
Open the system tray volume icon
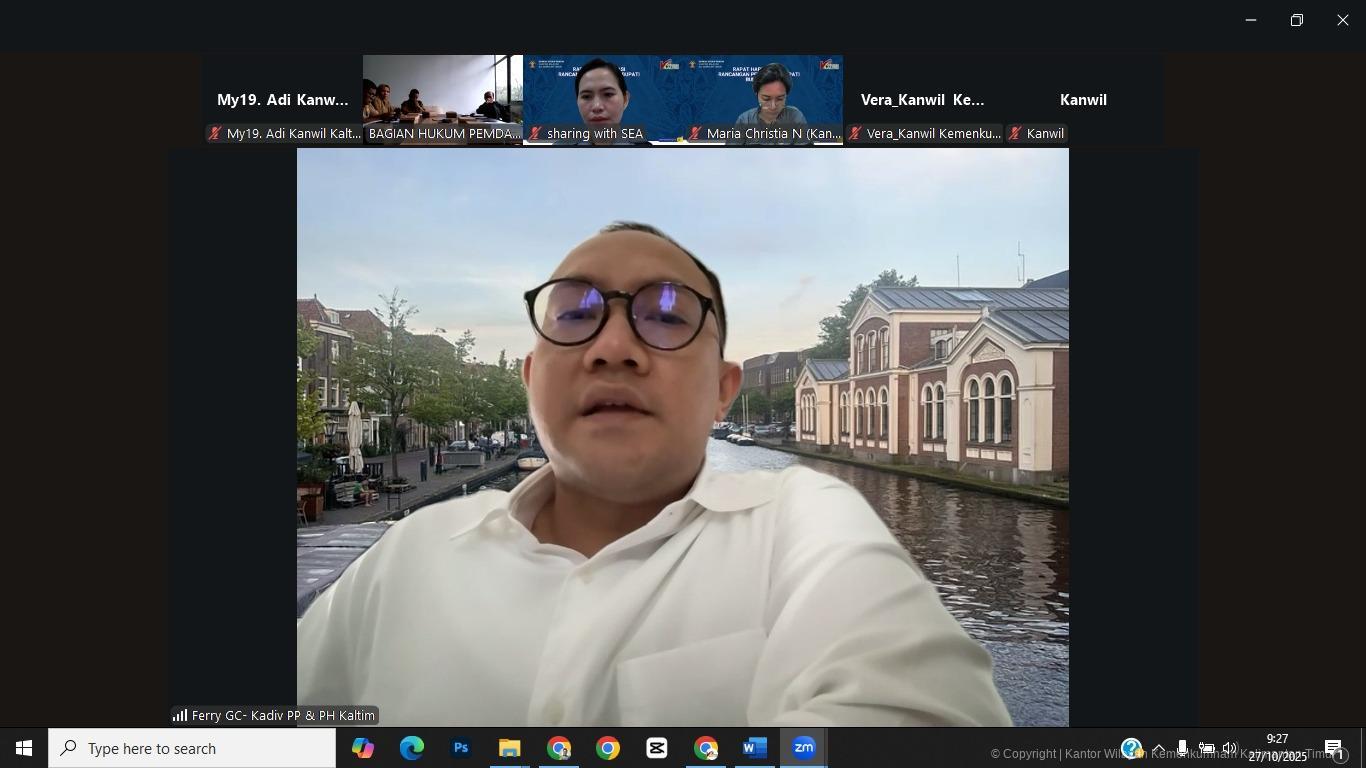(1230, 749)
